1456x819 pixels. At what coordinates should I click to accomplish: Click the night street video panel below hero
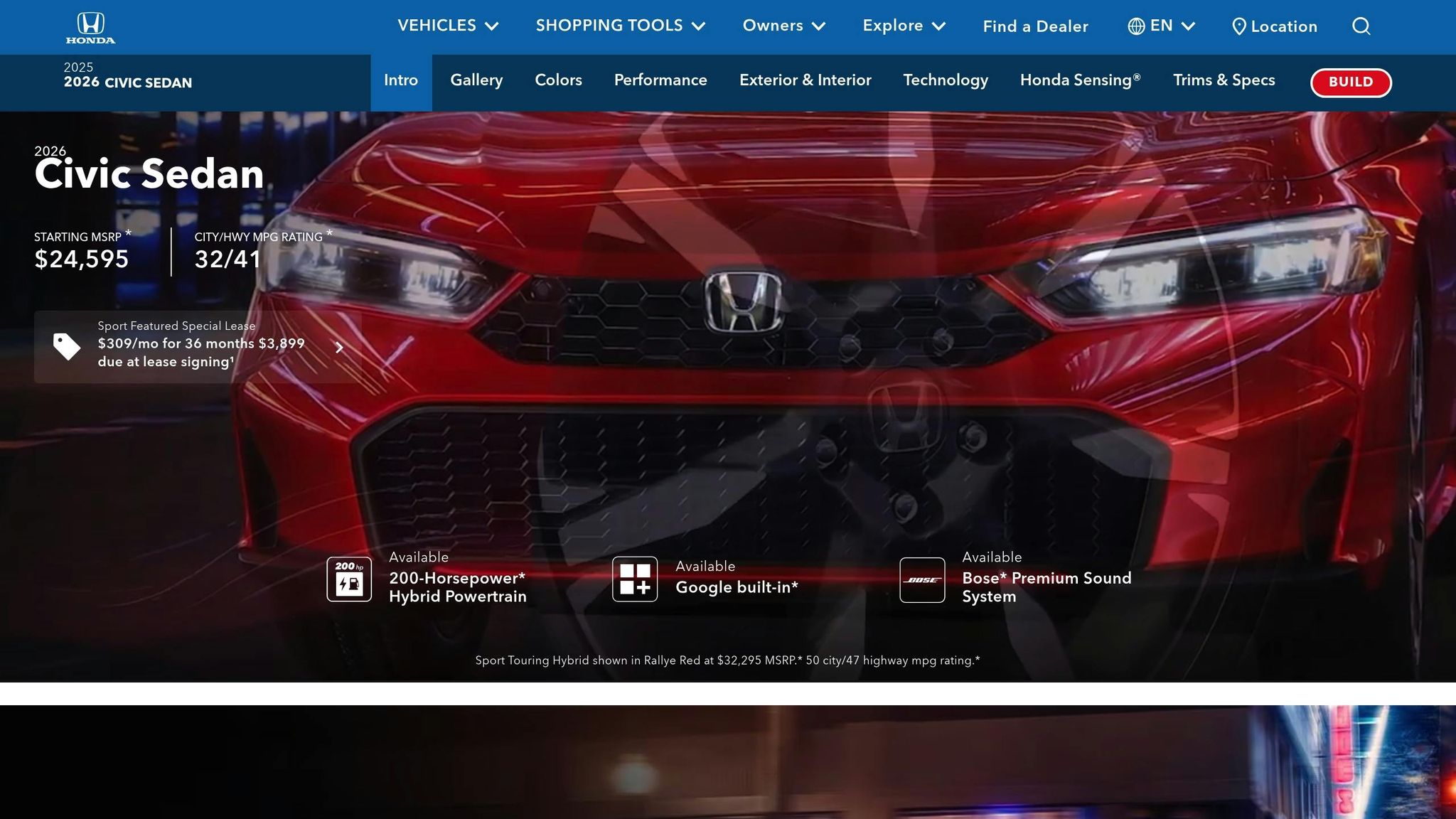tap(728, 762)
